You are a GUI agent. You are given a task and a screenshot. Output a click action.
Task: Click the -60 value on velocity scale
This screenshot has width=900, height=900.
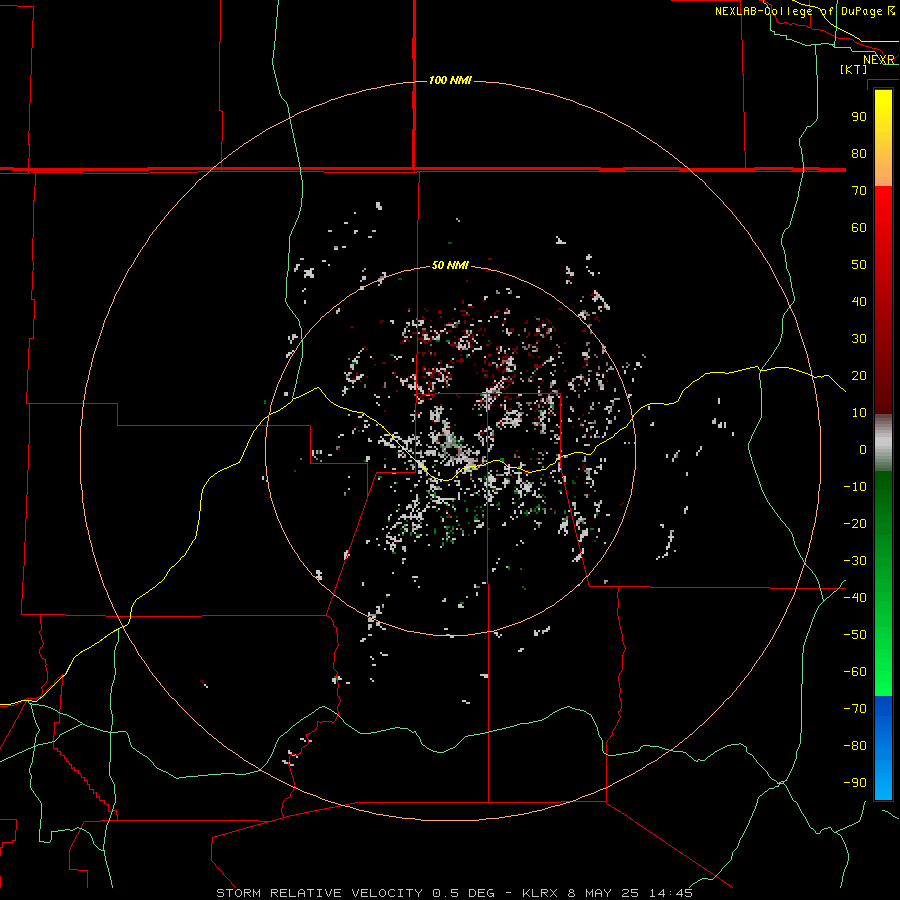(x=855, y=672)
